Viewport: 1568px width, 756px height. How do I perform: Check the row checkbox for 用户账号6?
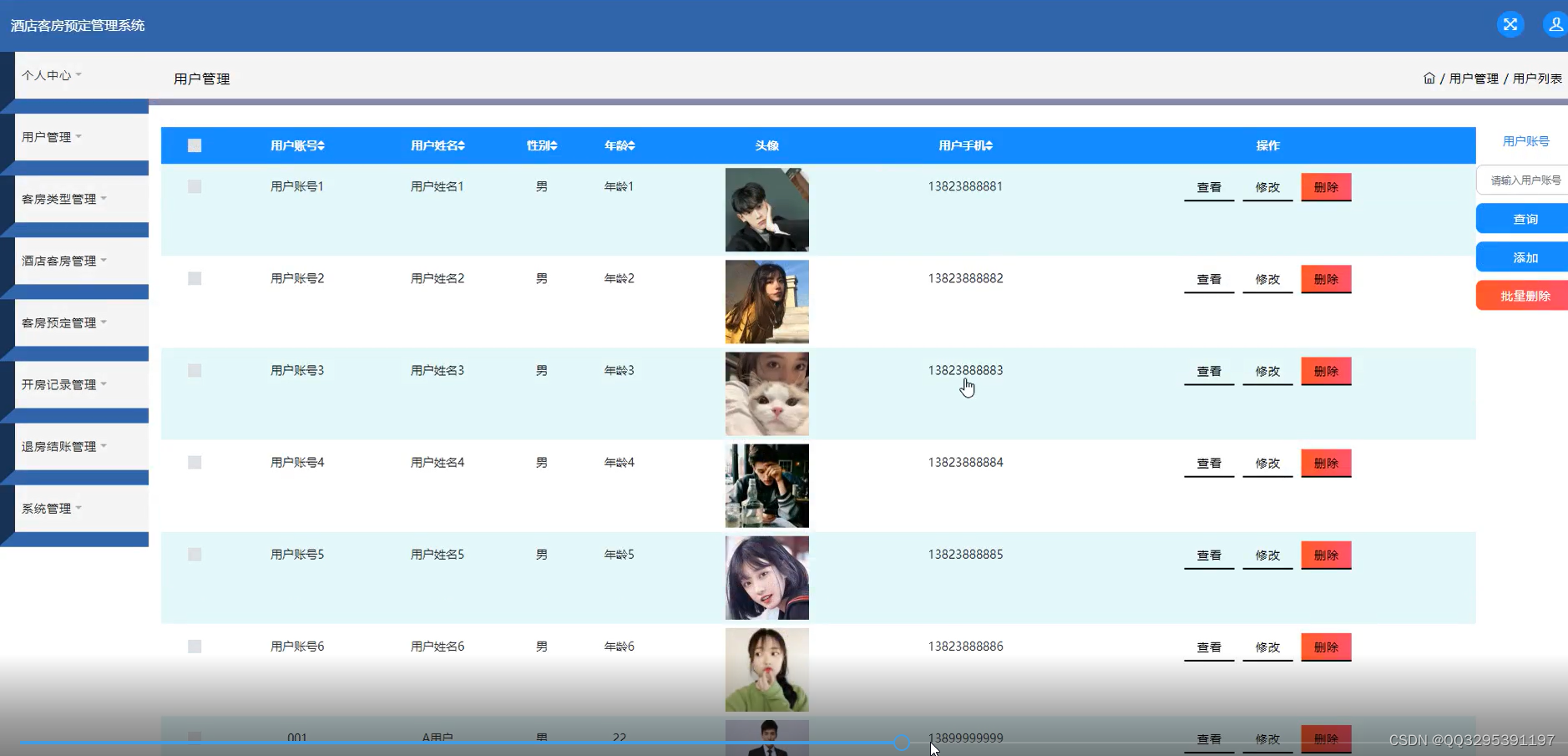pos(195,646)
